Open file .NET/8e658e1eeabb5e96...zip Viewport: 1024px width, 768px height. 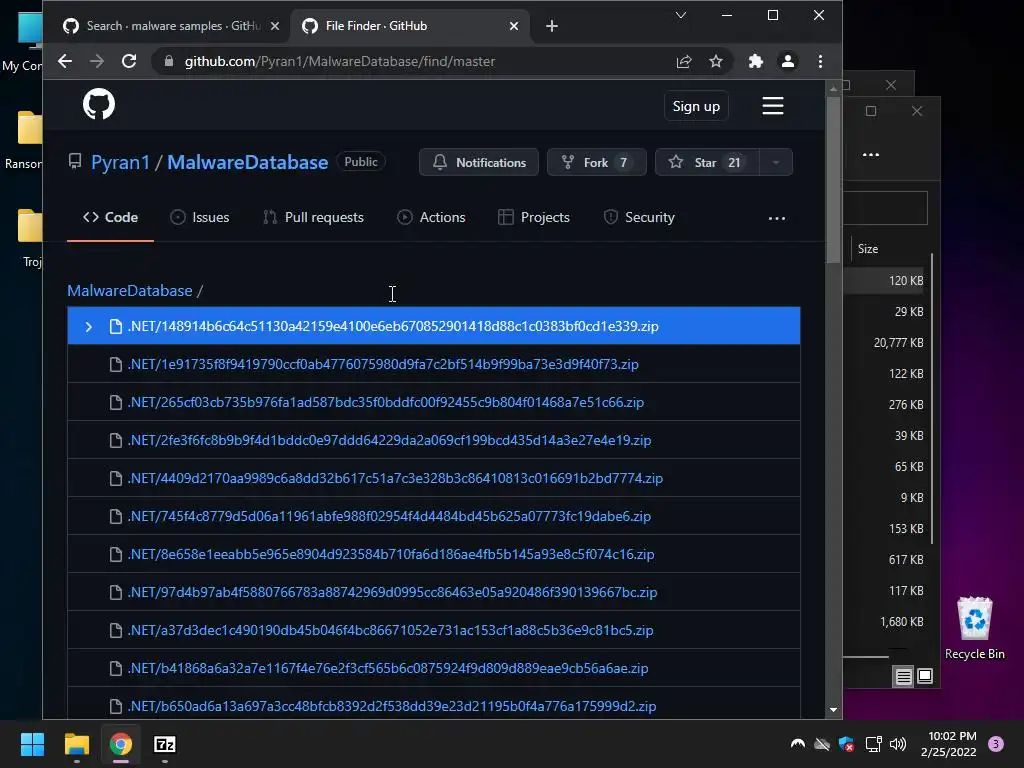click(x=434, y=554)
